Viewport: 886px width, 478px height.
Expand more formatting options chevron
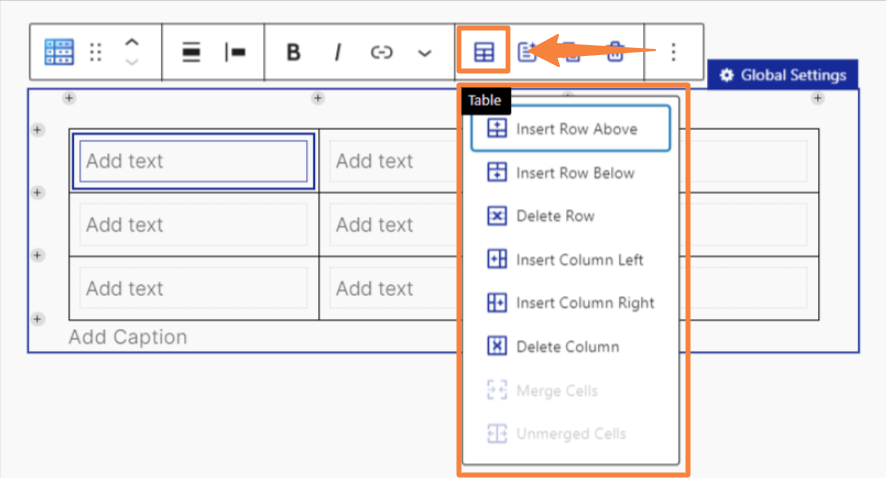pos(424,53)
